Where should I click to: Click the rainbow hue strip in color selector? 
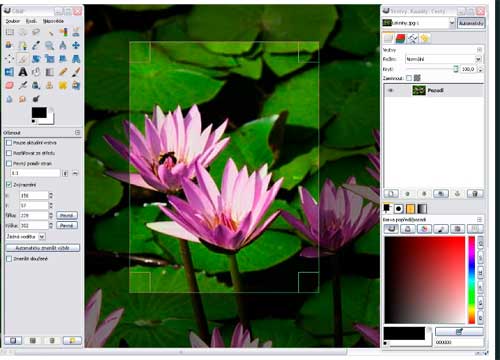point(471,280)
